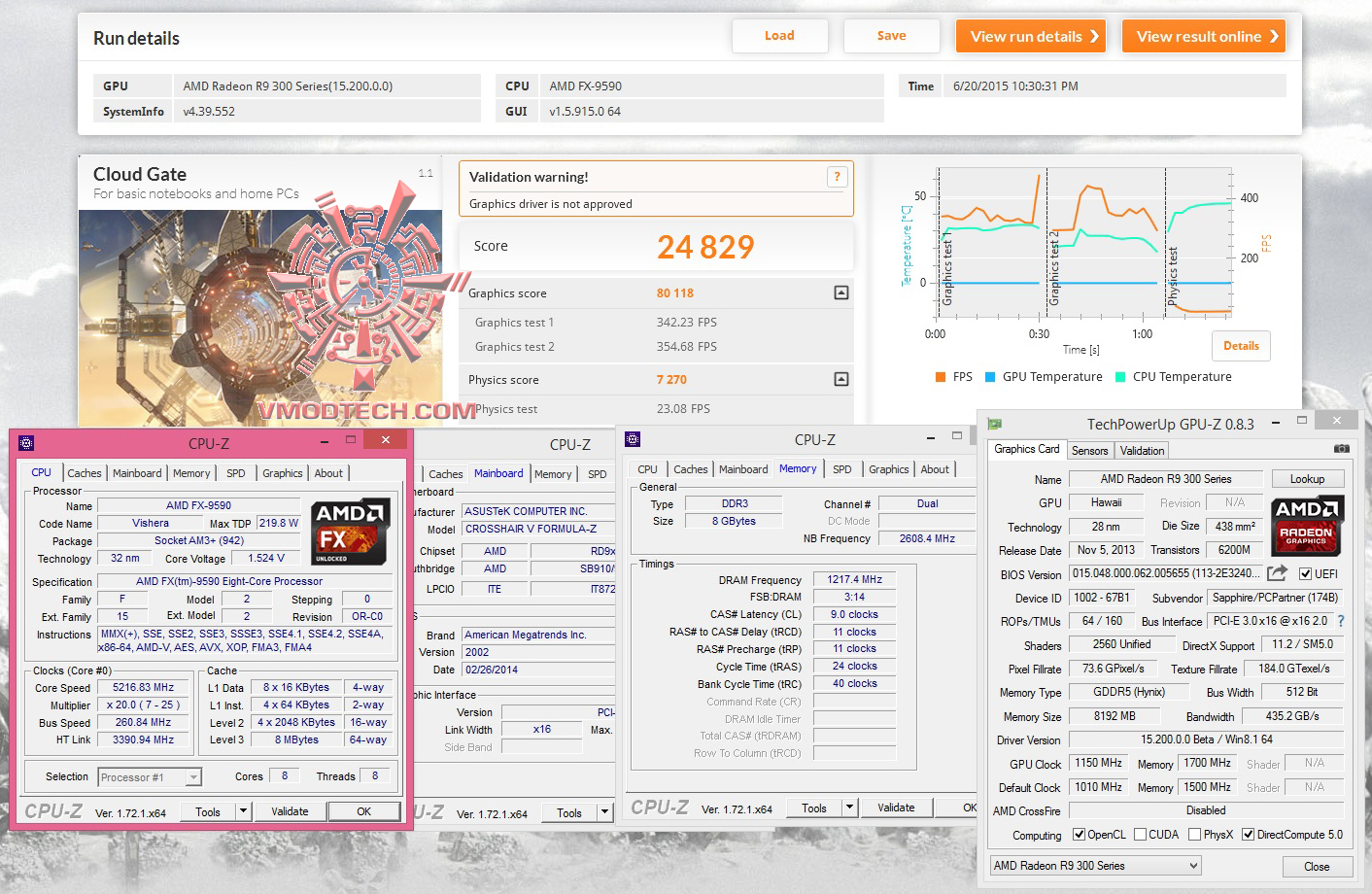This screenshot has width=1372, height=894.
Task: Click the performance chart graph area
Action: 1085,242
